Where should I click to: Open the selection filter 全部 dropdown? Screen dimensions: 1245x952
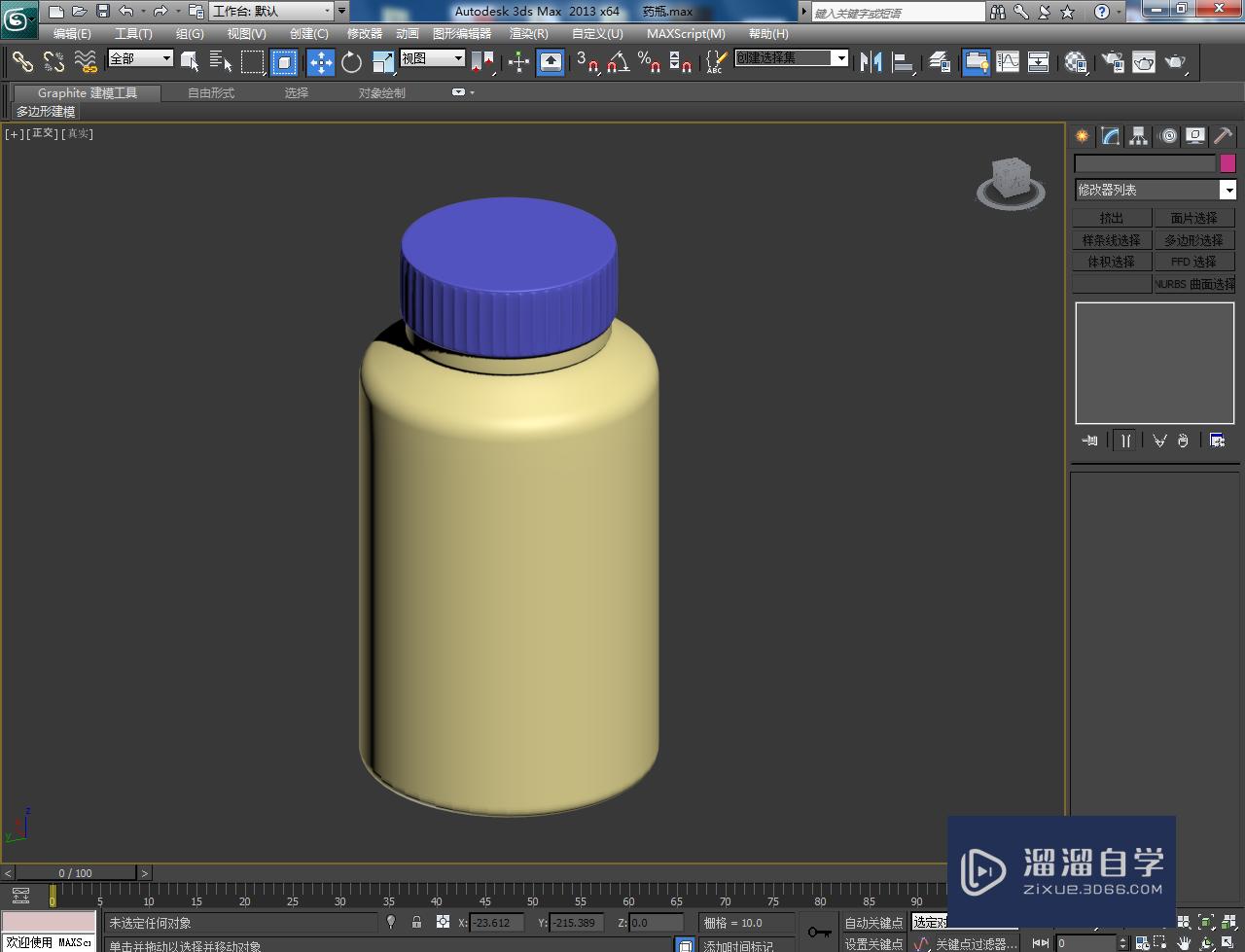[x=141, y=58]
